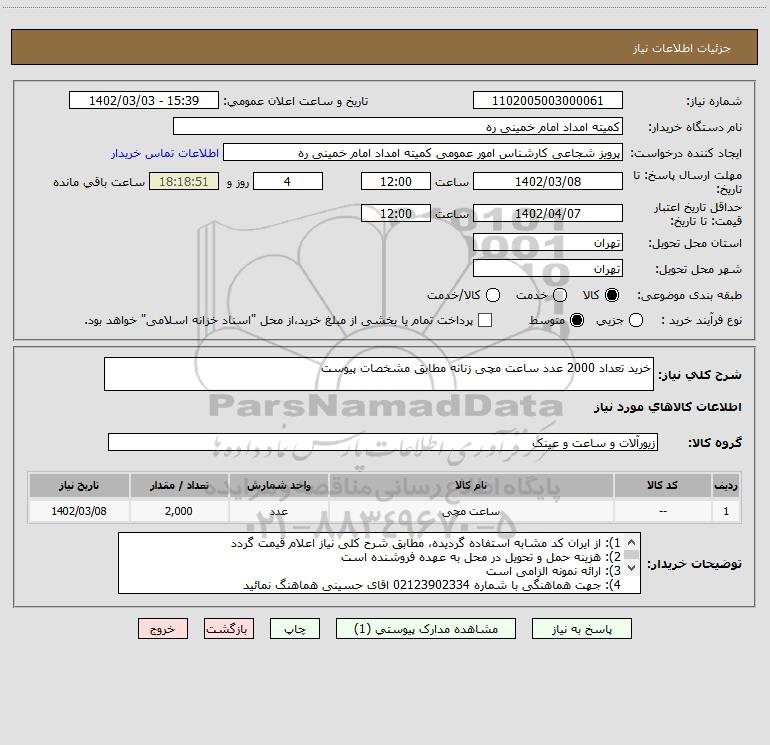Click the price validity date 1402/04/07 field
The height and width of the screenshot is (745, 770).
[x=548, y=213]
